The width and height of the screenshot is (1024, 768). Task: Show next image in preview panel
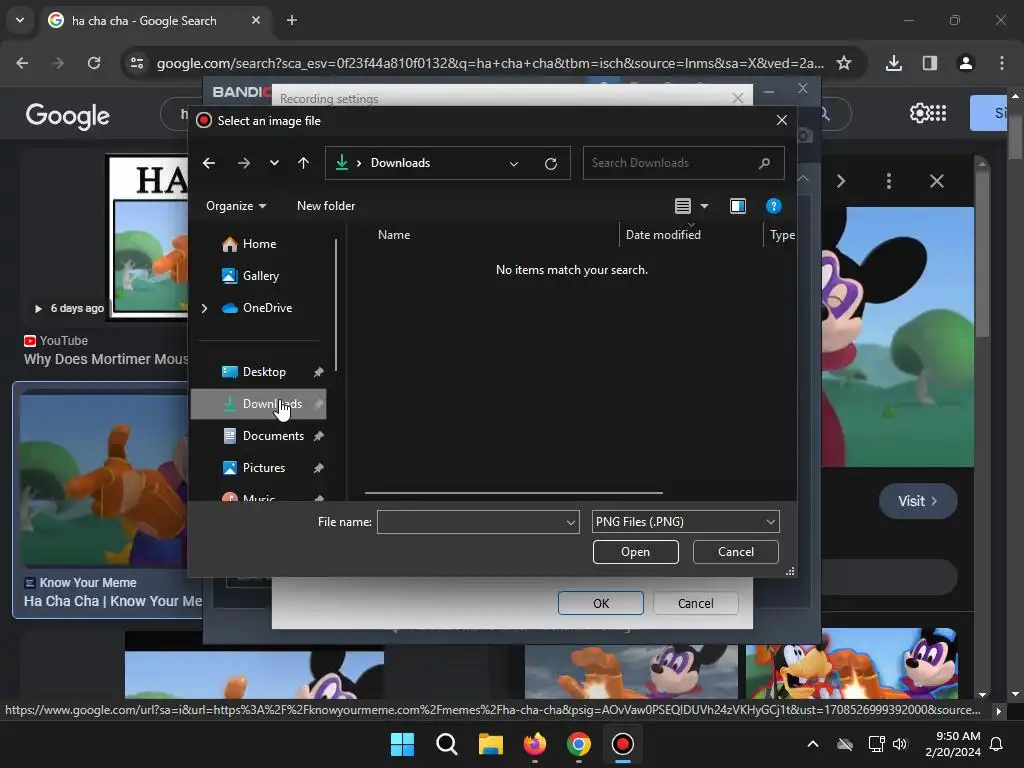pyautogui.click(x=841, y=182)
